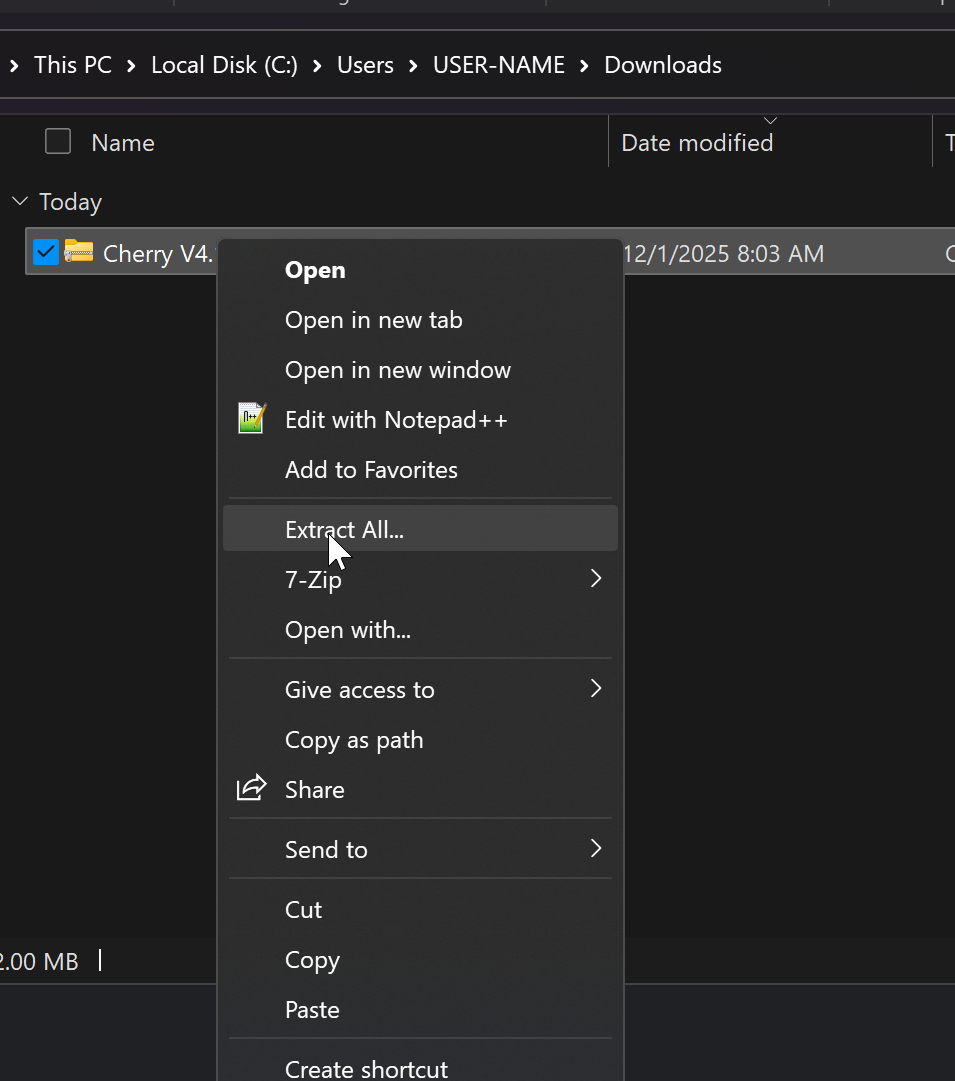Select Open in new window
Image resolution: width=955 pixels, height=1081 pixels.
pos(397,370)
